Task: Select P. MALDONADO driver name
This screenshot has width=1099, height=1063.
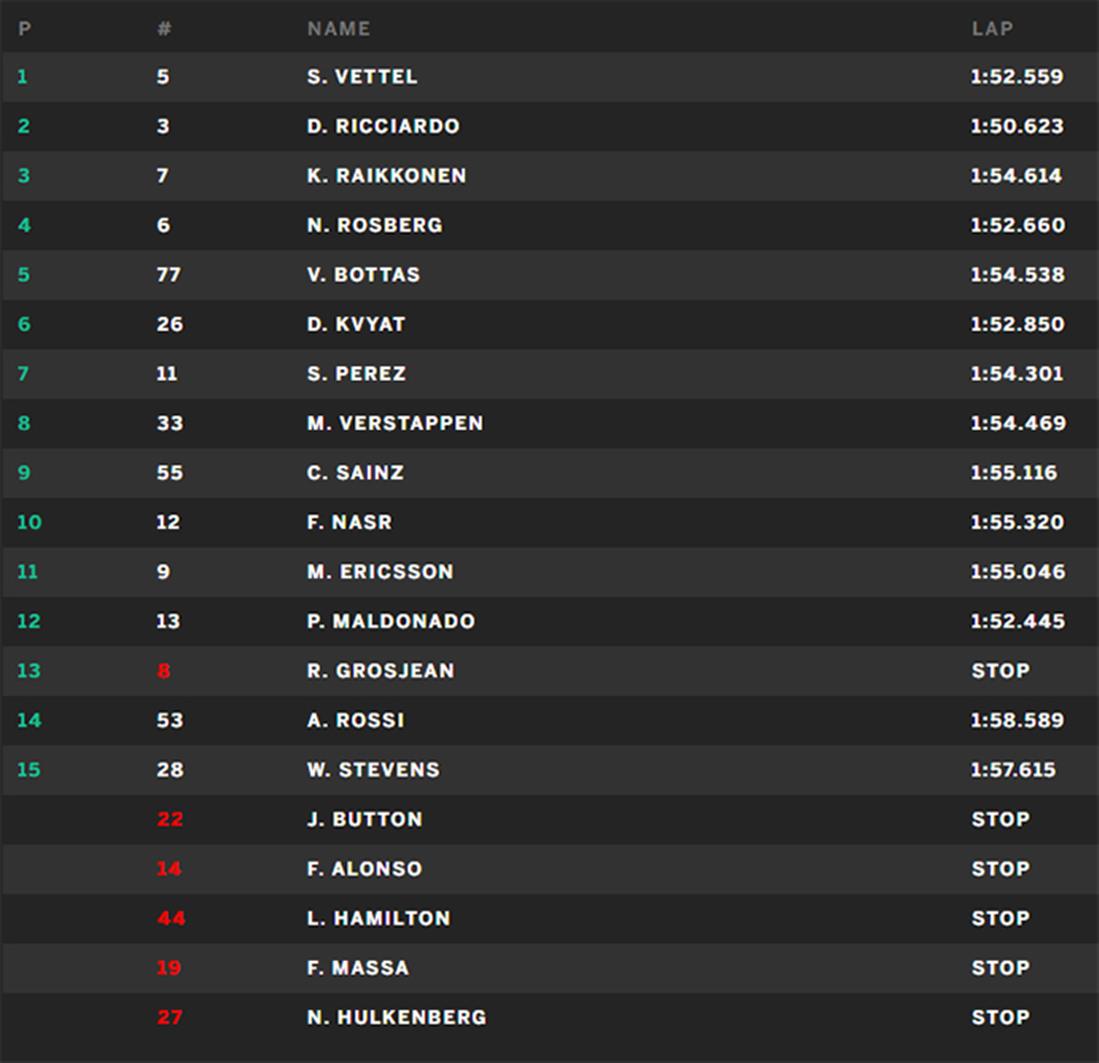Action: 390,621
